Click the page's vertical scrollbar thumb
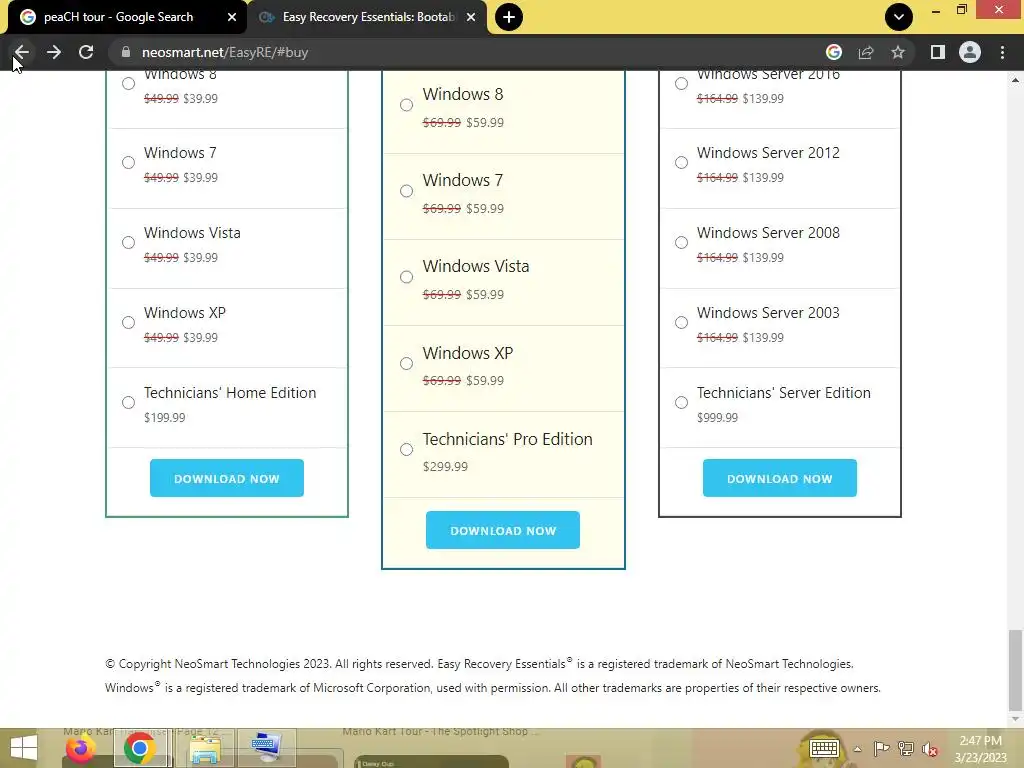 1015,670
